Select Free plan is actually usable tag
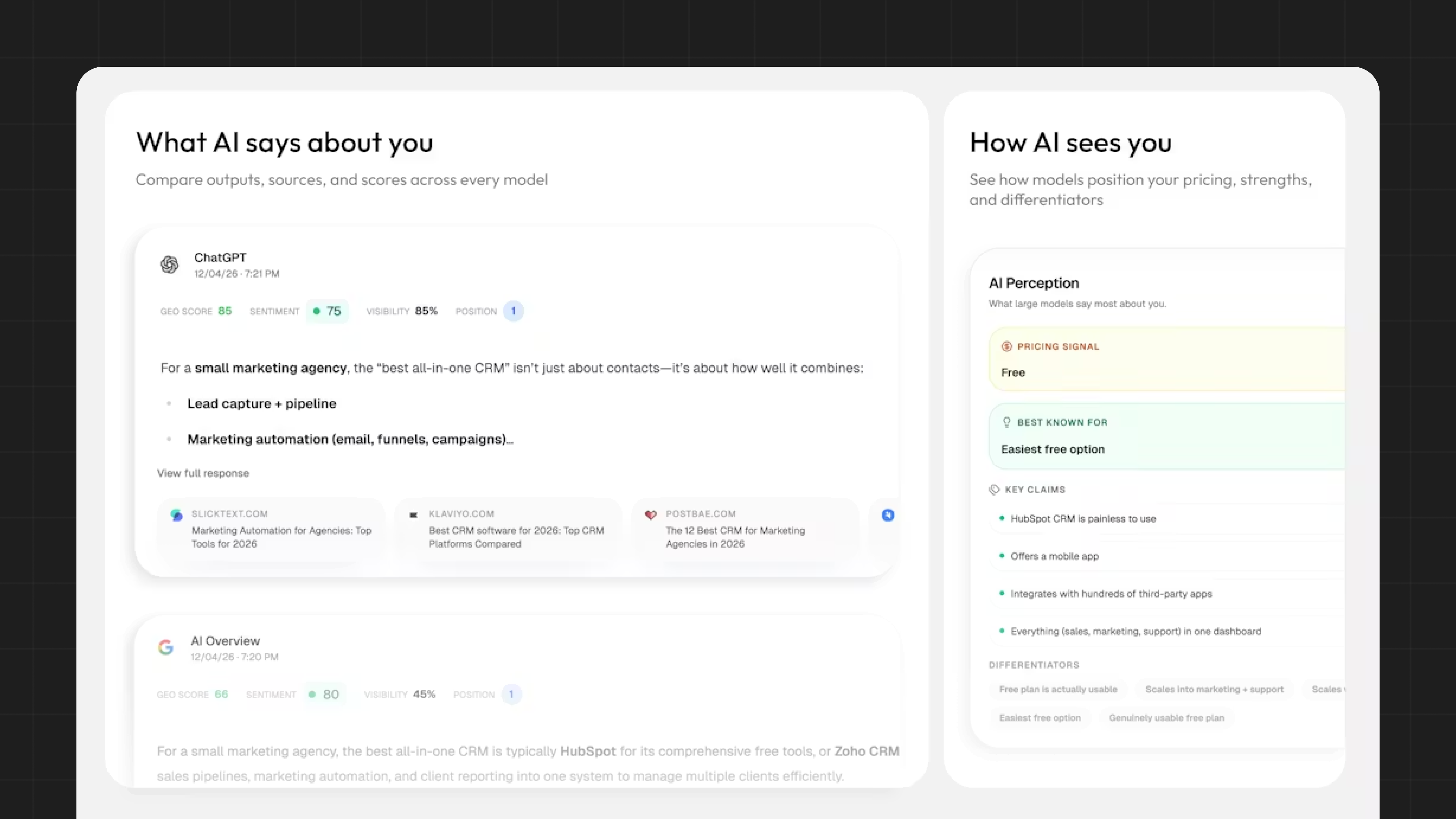1456x819 pixels. pos(1057,689)
